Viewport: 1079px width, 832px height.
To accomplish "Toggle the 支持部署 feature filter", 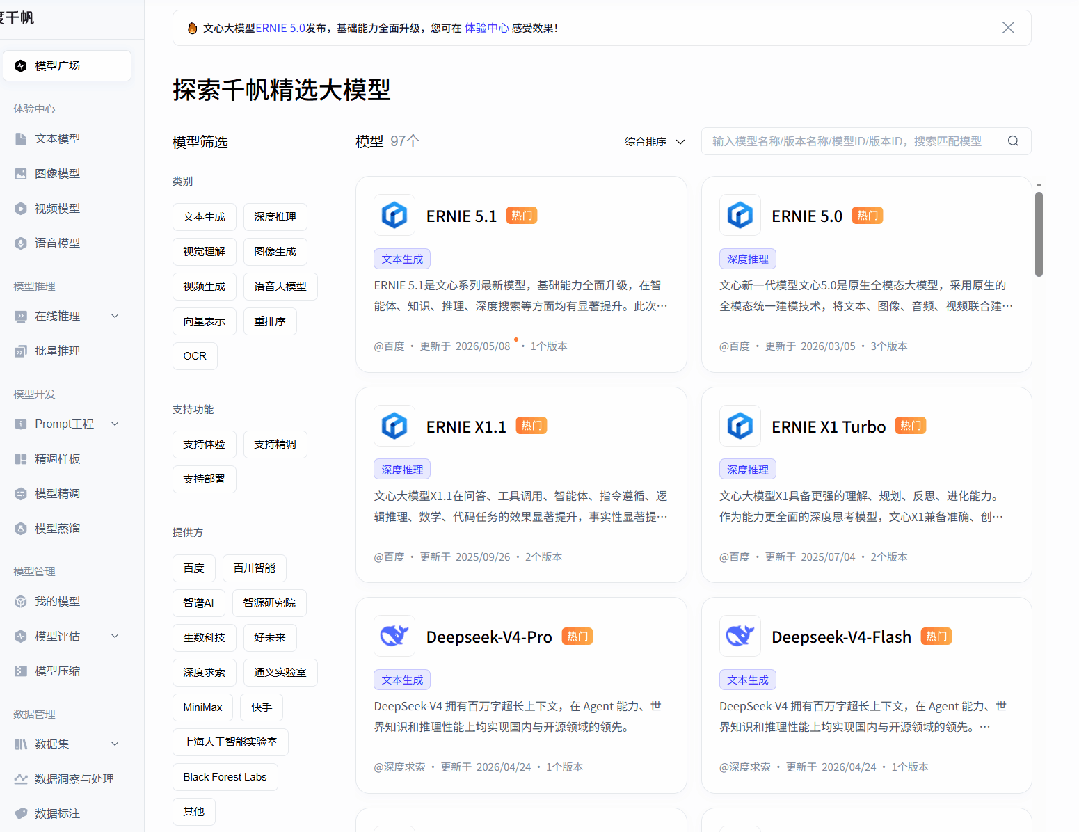I will [204, 479].
